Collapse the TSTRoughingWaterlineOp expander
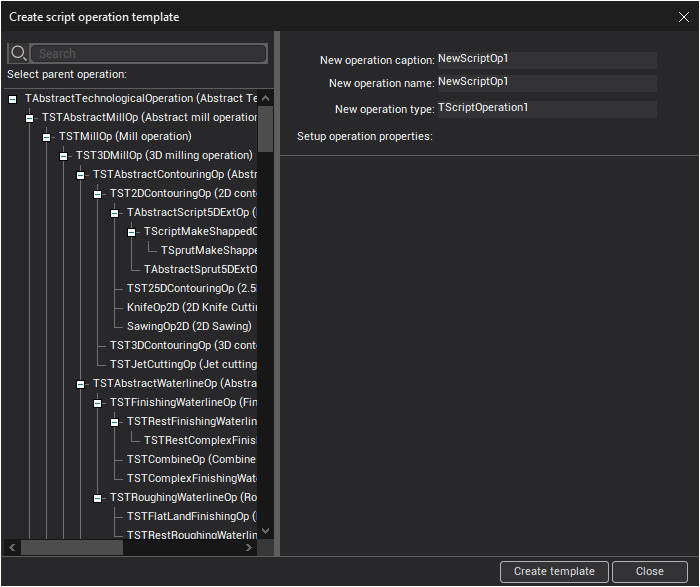The image size is (700, 587). point(98,498)
